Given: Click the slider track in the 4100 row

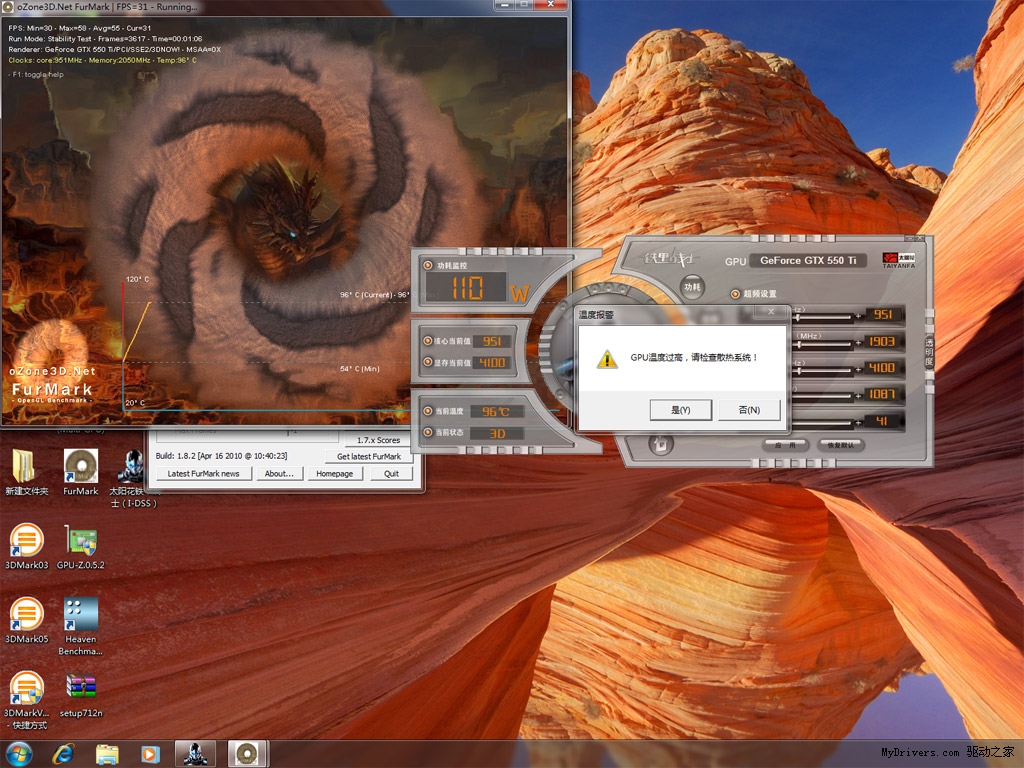Looking at the screenshot, I should pyautogui.click(x=825, y=370).
